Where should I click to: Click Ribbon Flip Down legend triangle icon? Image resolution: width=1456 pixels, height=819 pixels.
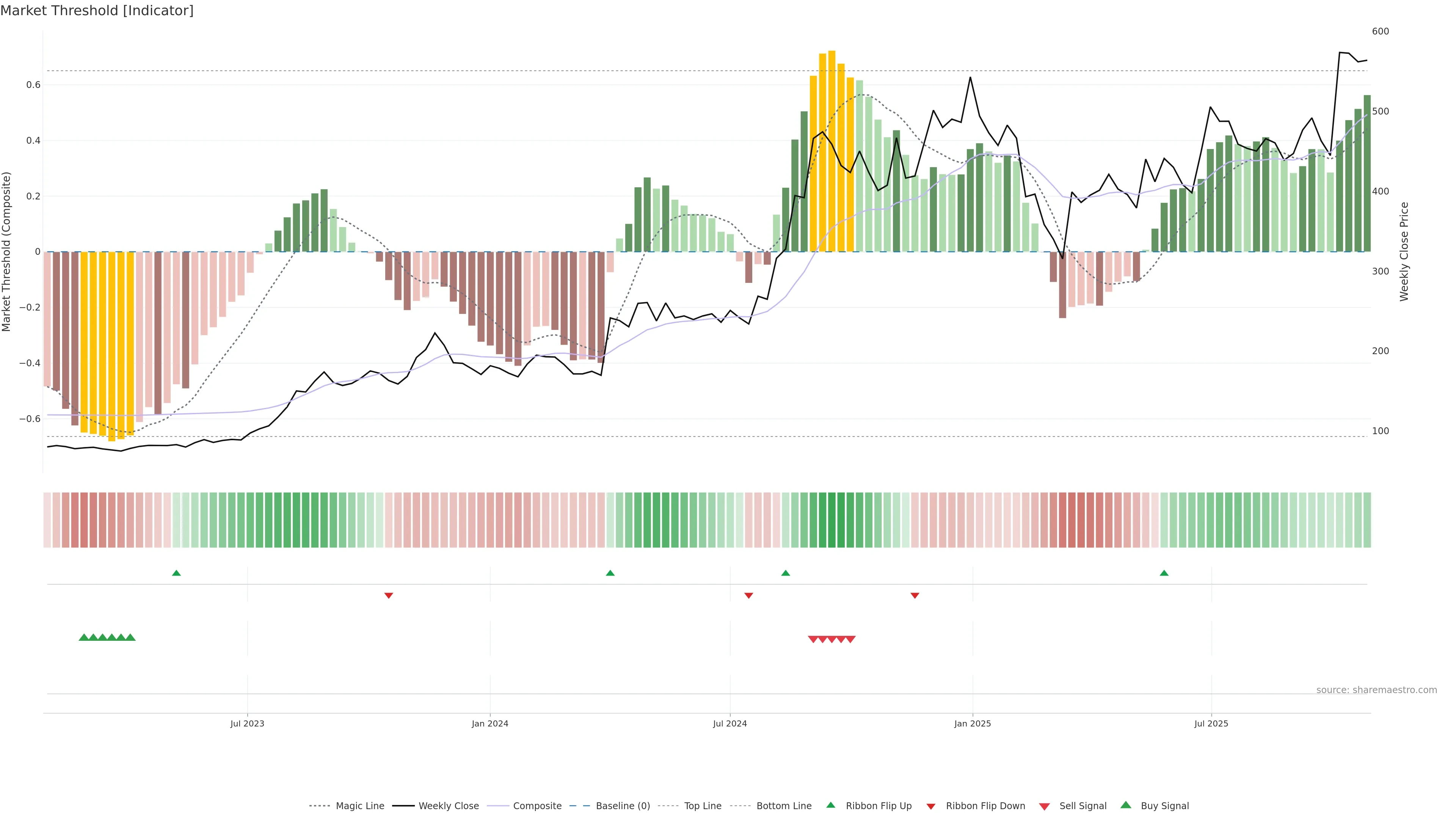coord(931,806)
